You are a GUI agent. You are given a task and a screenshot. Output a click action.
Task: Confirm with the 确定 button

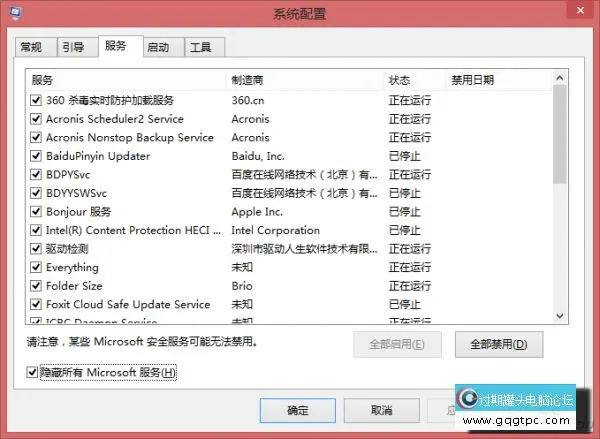pyautogui.click(x=298, y=410)
